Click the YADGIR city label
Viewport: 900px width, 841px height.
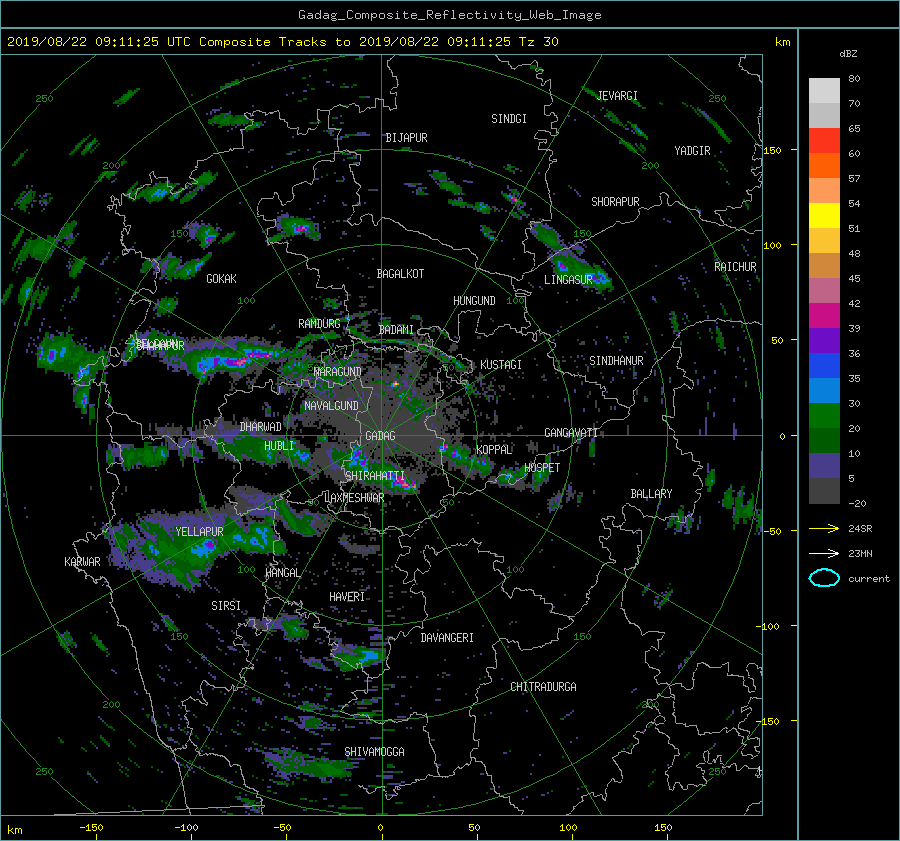(692, 151)
